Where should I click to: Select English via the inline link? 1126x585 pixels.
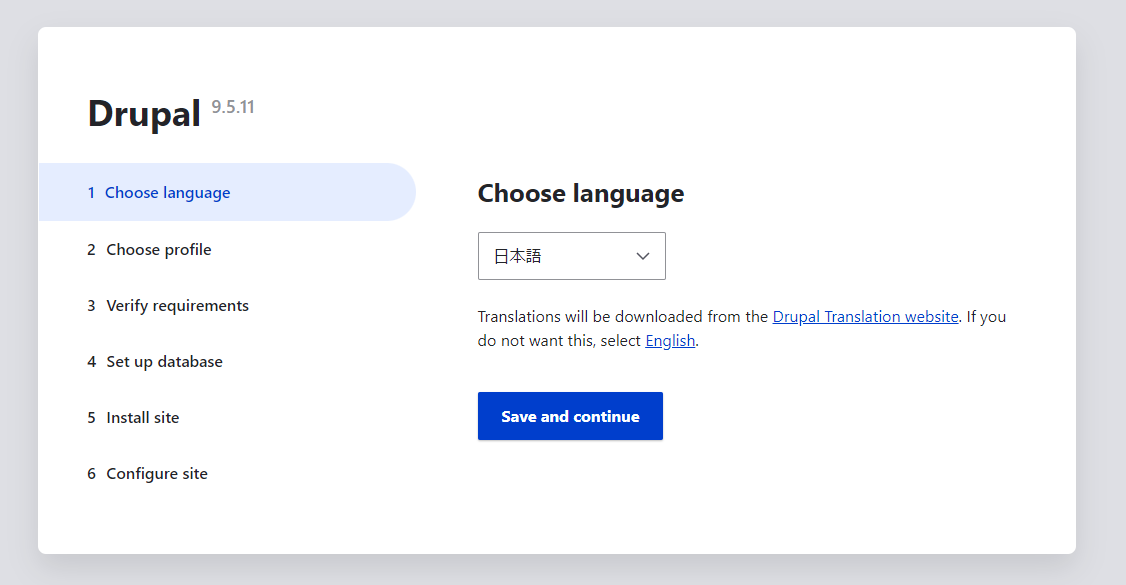tap(670, 340)
